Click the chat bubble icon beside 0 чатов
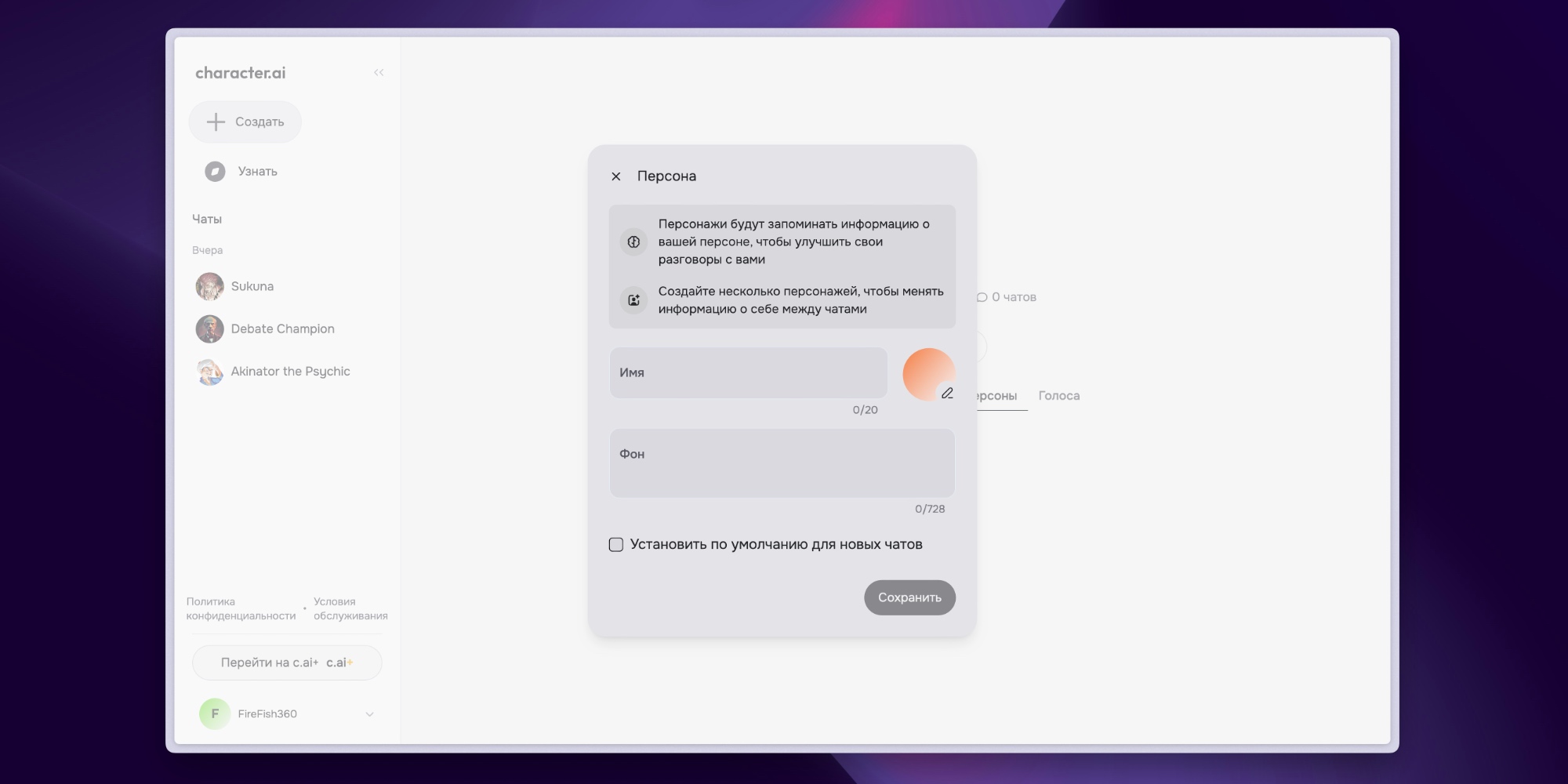1568x784 pixels. [982, 297]
